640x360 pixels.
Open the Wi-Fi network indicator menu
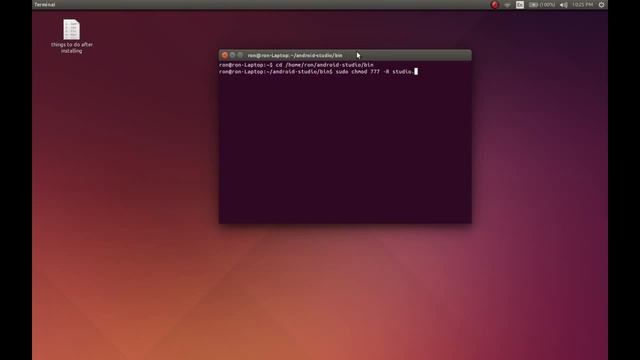click(x=507, y=5)
